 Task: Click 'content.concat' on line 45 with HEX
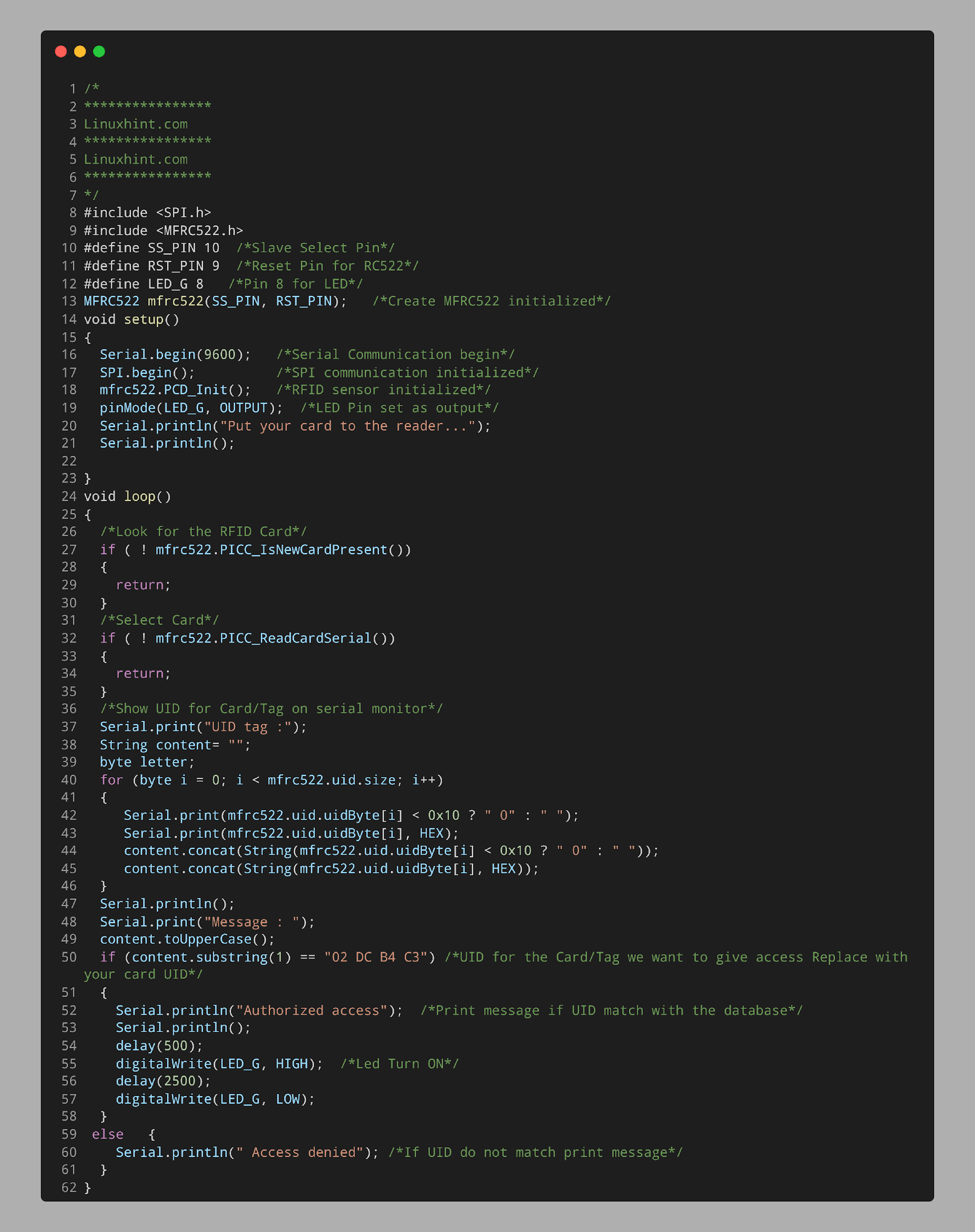(x=331, y=868)
